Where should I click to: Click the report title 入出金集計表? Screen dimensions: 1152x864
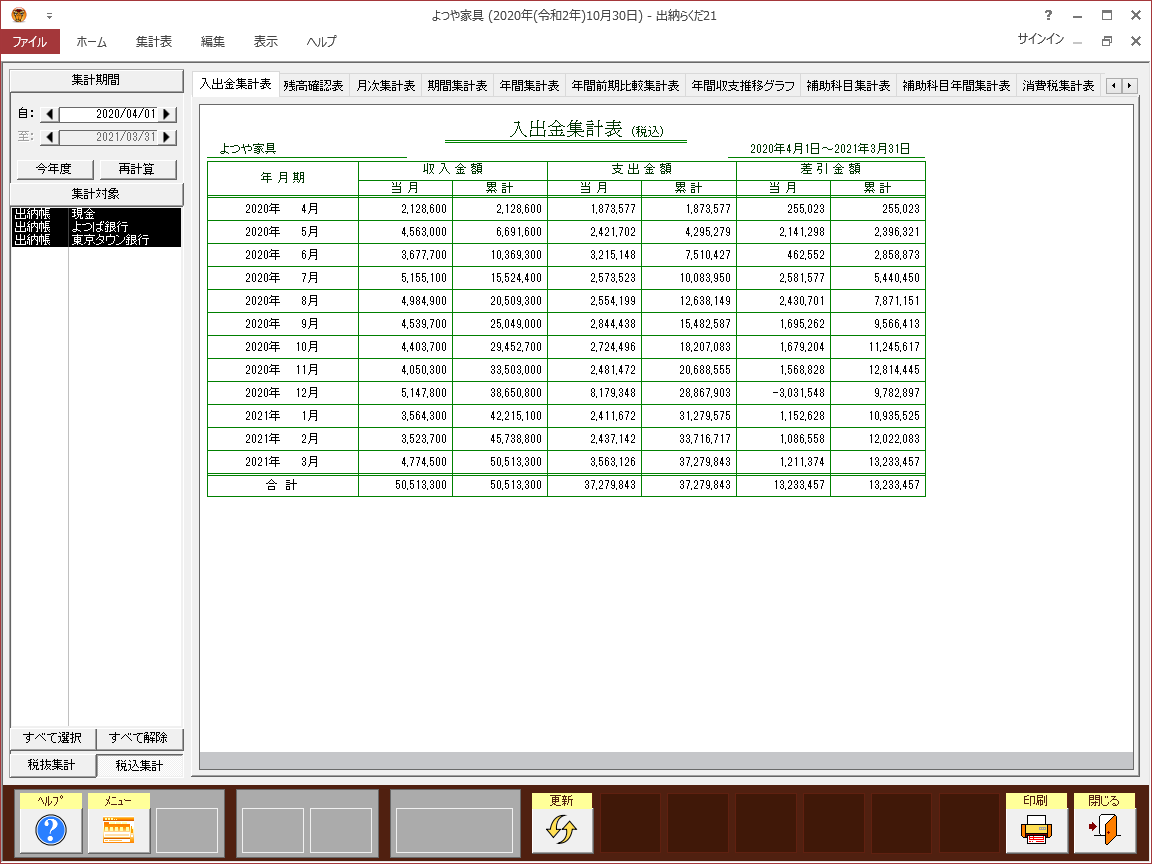point(566,129)
